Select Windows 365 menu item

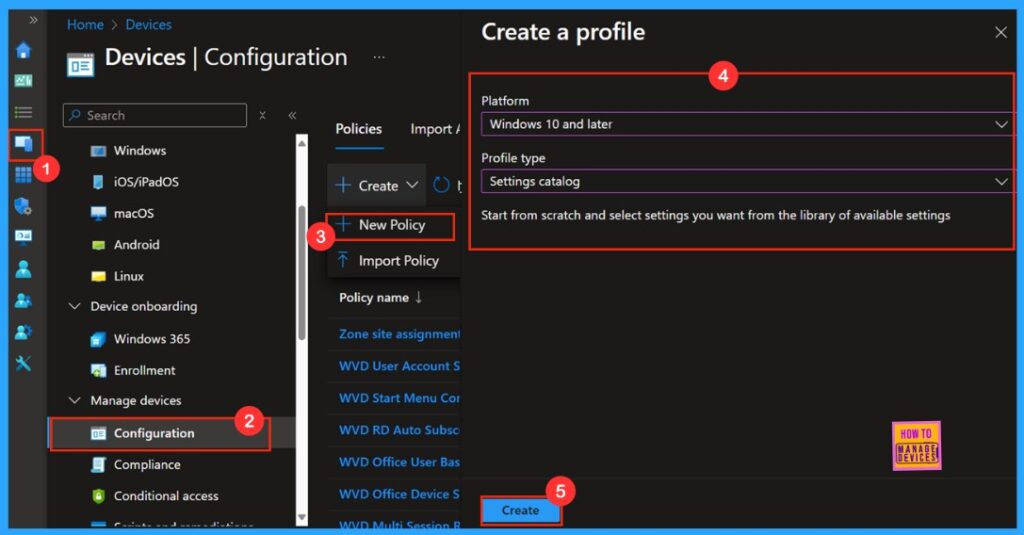[152, 339]
